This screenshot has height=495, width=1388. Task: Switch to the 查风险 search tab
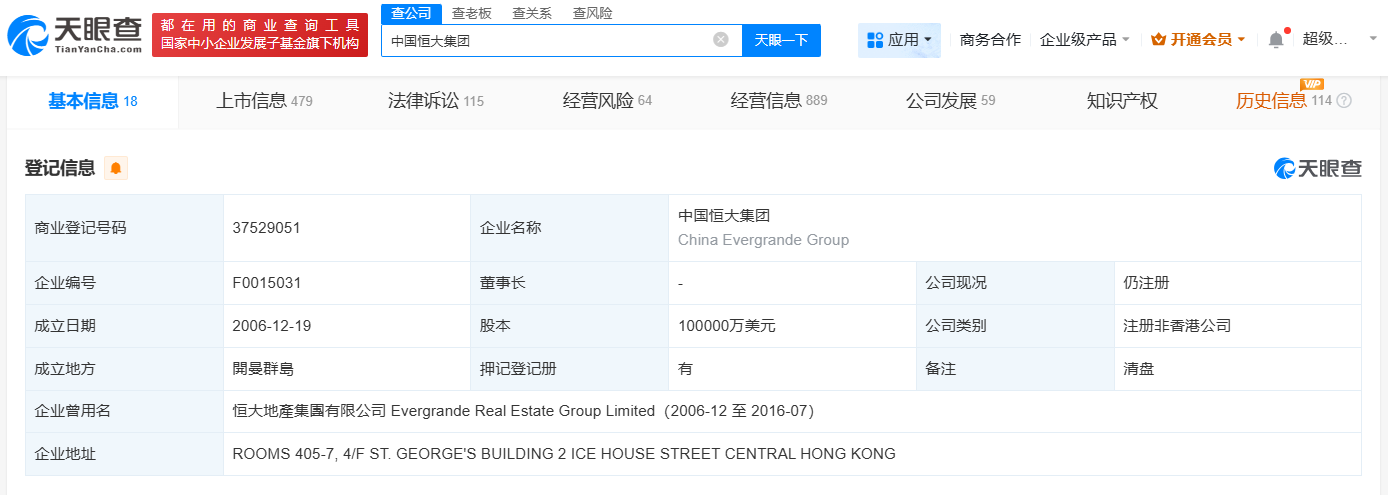click(592, 13)
